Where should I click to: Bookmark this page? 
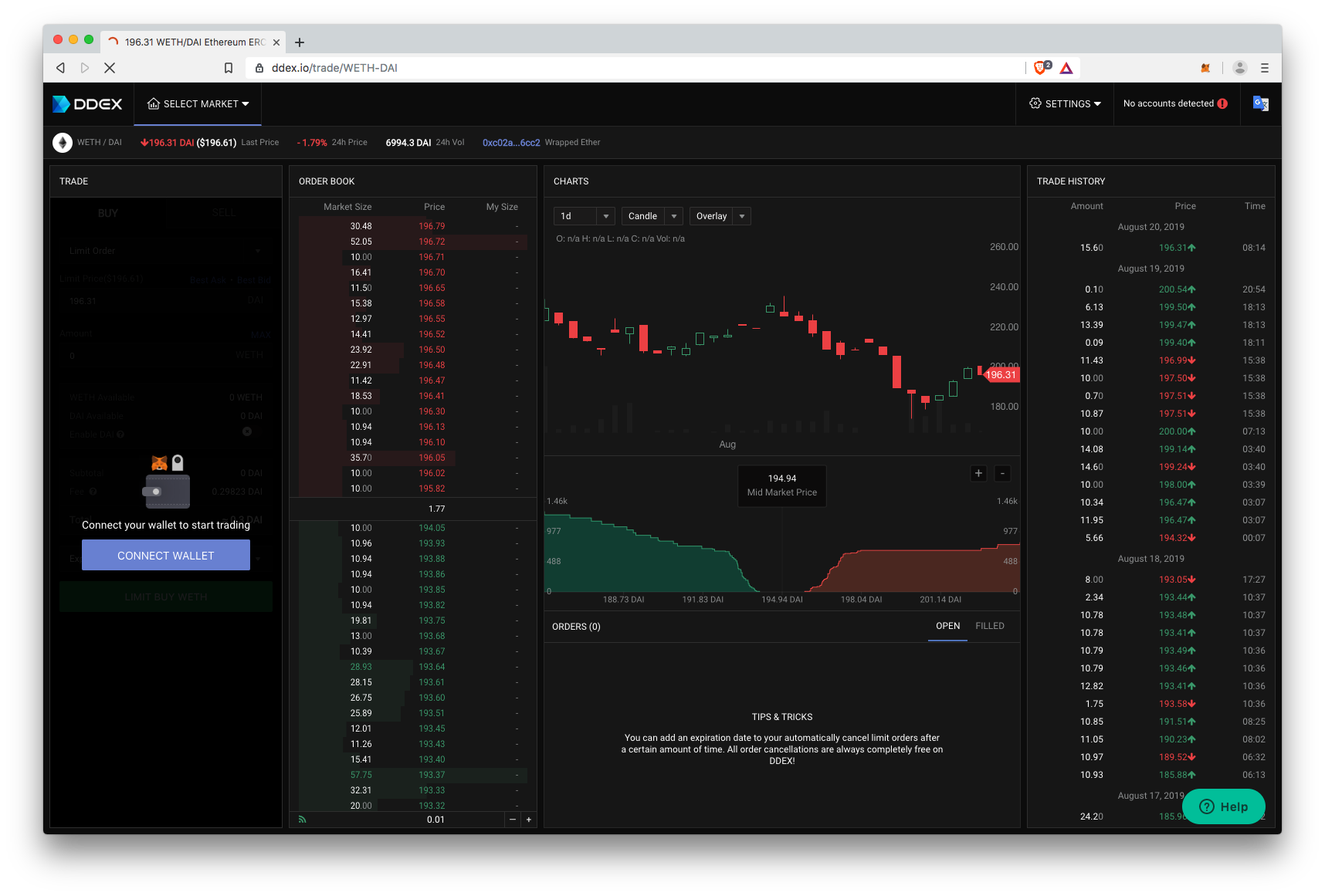(229, 68)
